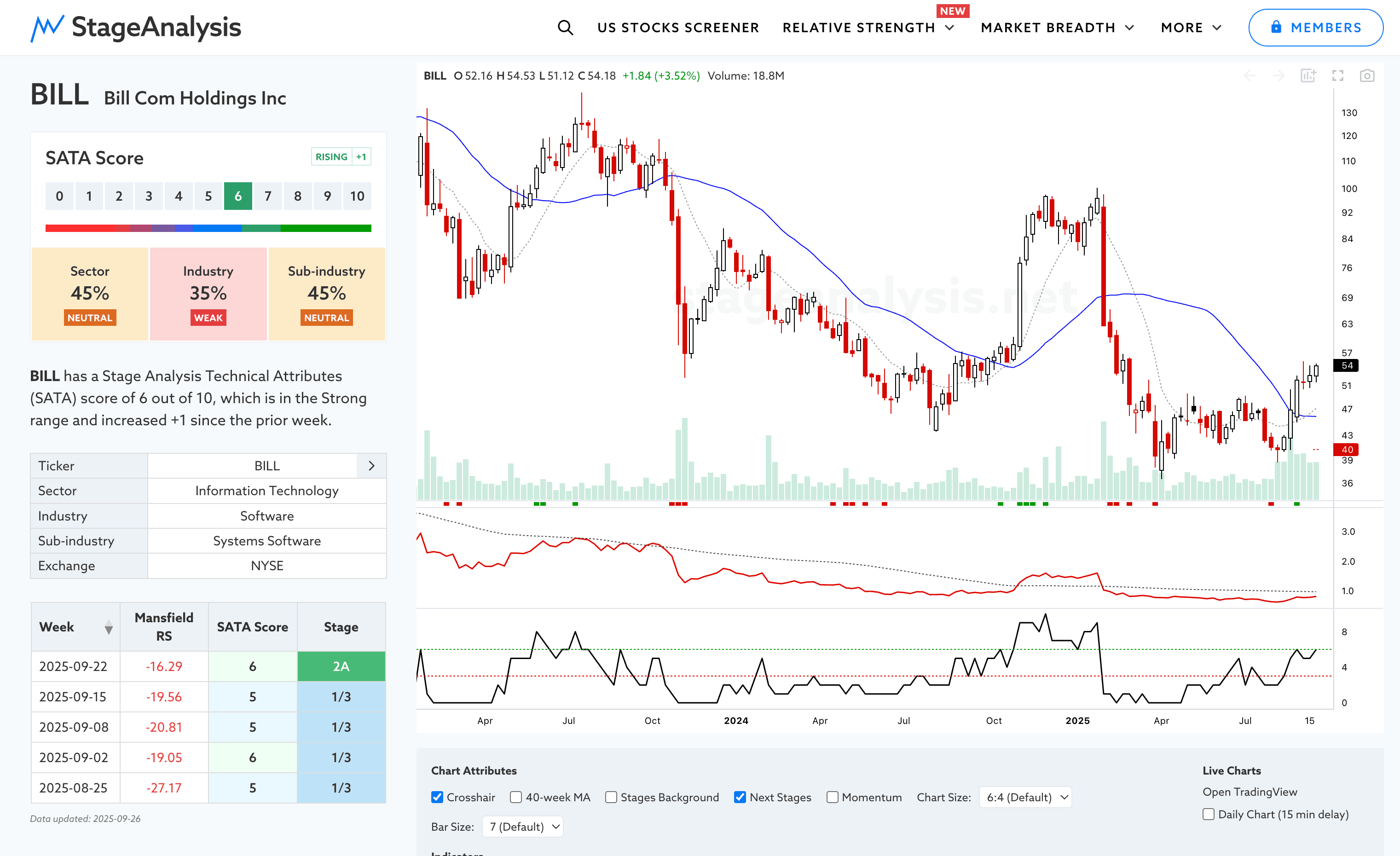Select SATA score box 6
The height and width of the screenshot is (856, 1400).
point(238,196)
